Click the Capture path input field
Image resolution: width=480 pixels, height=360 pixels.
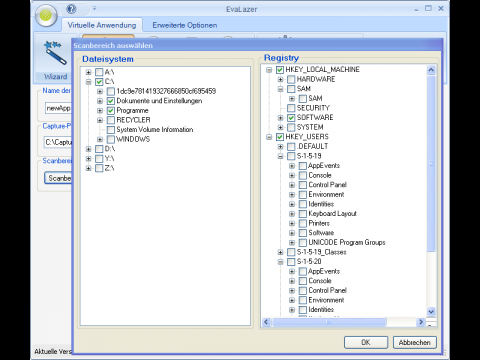pyautogui.click(x=58, y=142)
